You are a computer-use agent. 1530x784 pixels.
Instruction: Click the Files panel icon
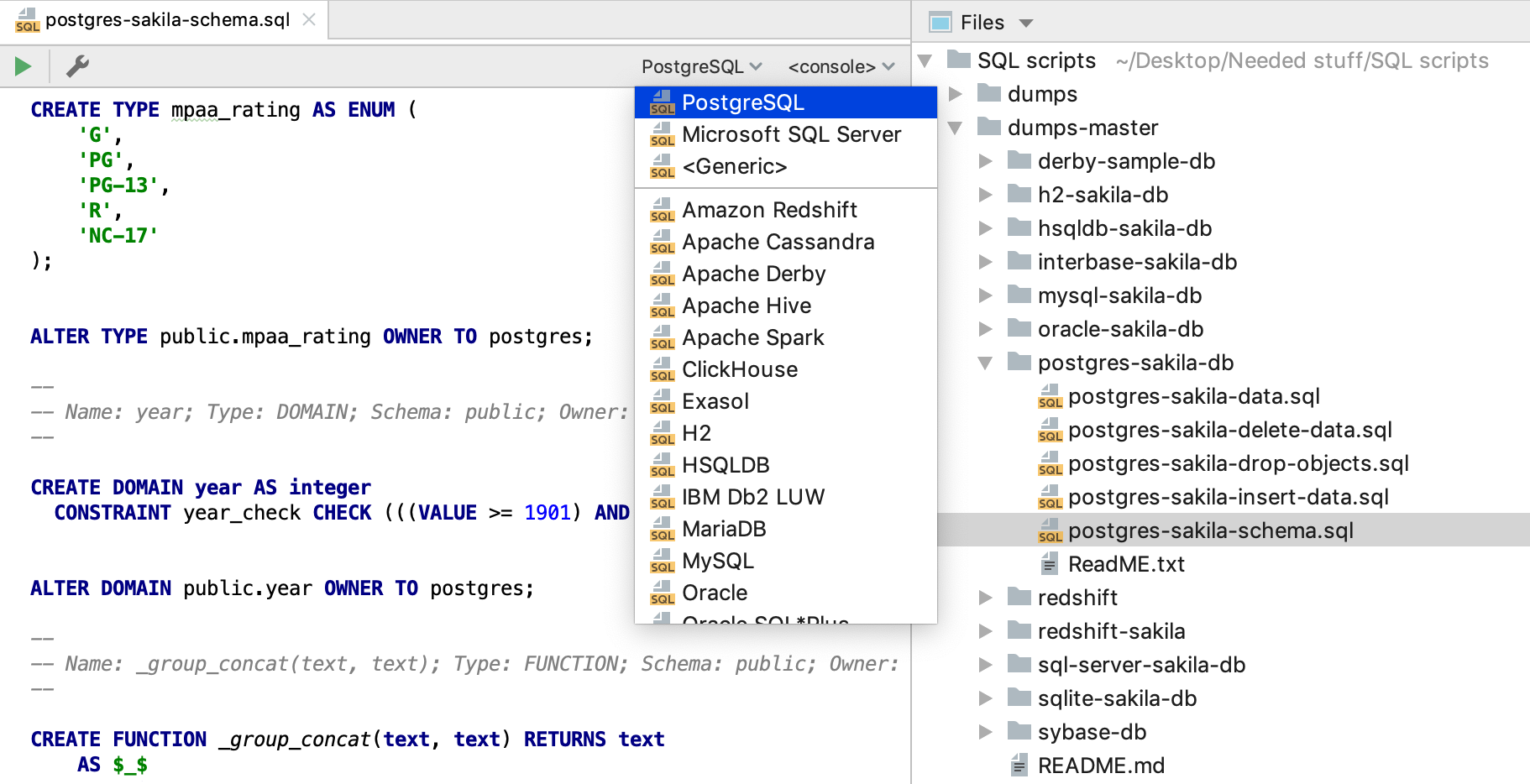(941, 23)
